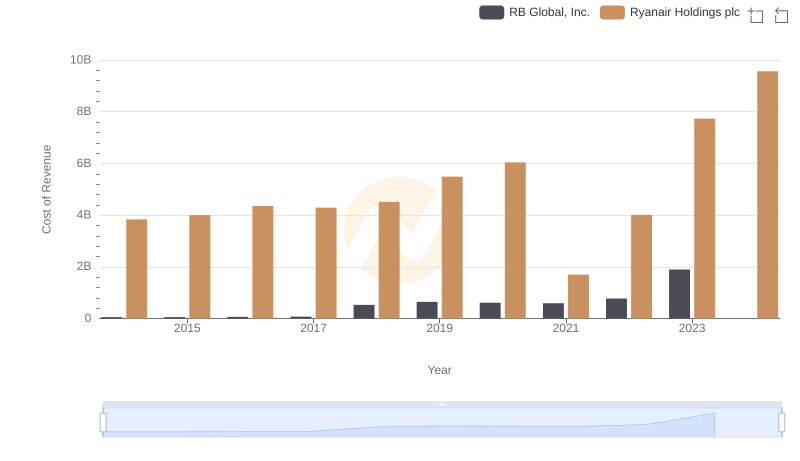
Task: Select the 2018 Ryanair bar
Action: click(x=389, y=260)
